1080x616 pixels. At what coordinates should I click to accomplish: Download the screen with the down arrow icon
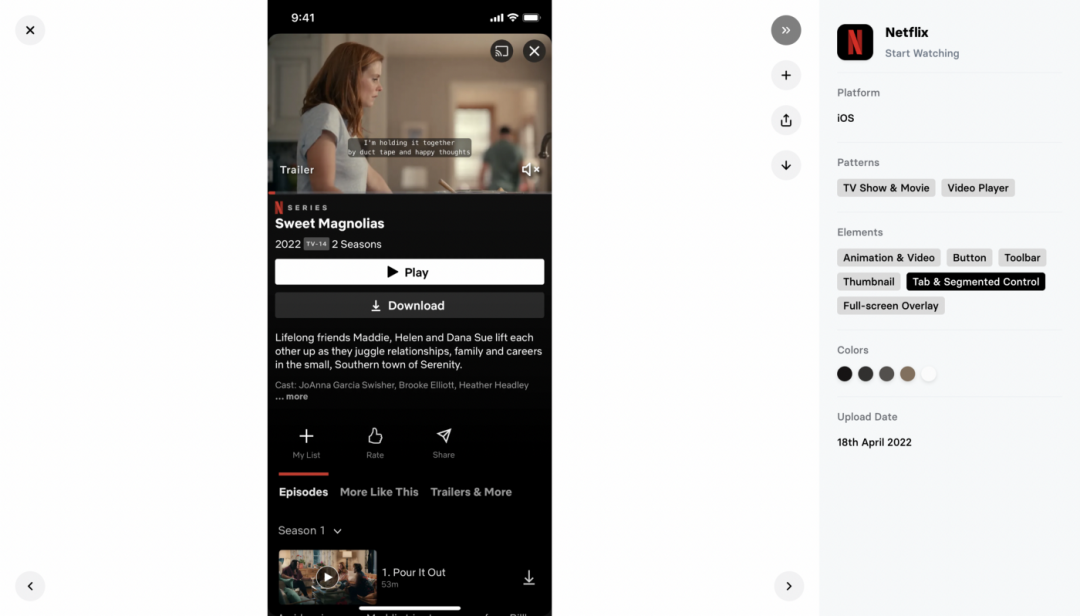point(786,165)
